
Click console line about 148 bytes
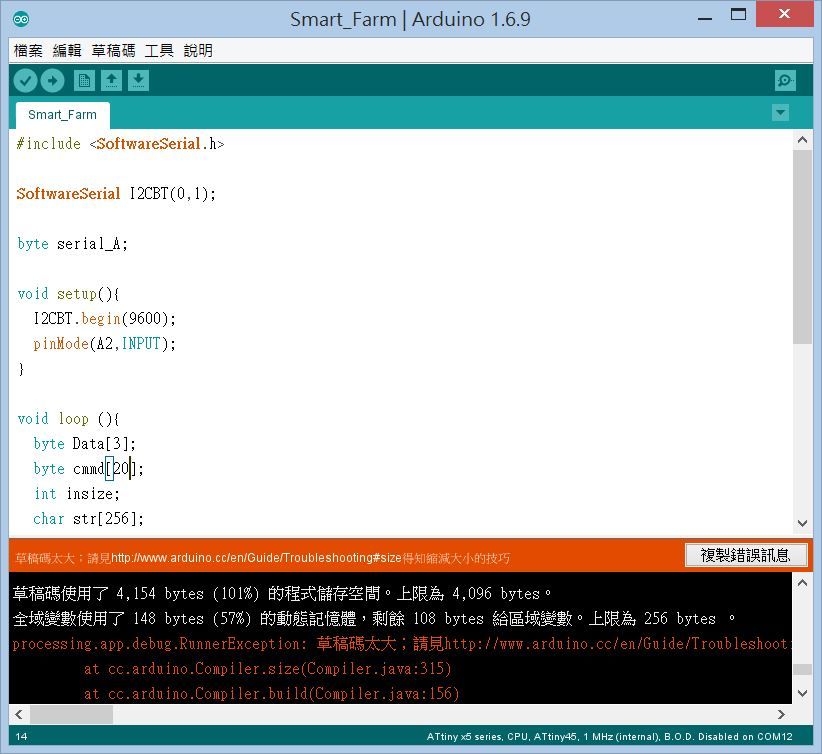pyautogui.click(x=374, y=619)
